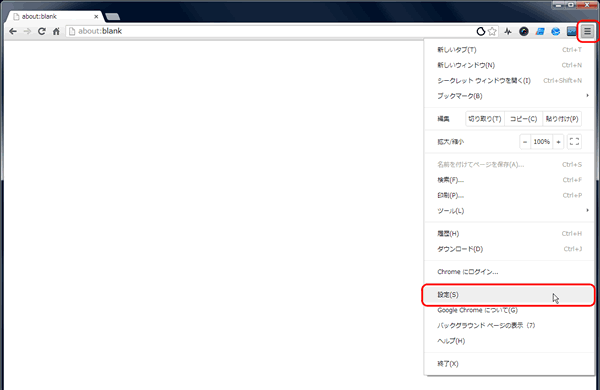Click the blue monitor graph extension icon

pos(571,31)
